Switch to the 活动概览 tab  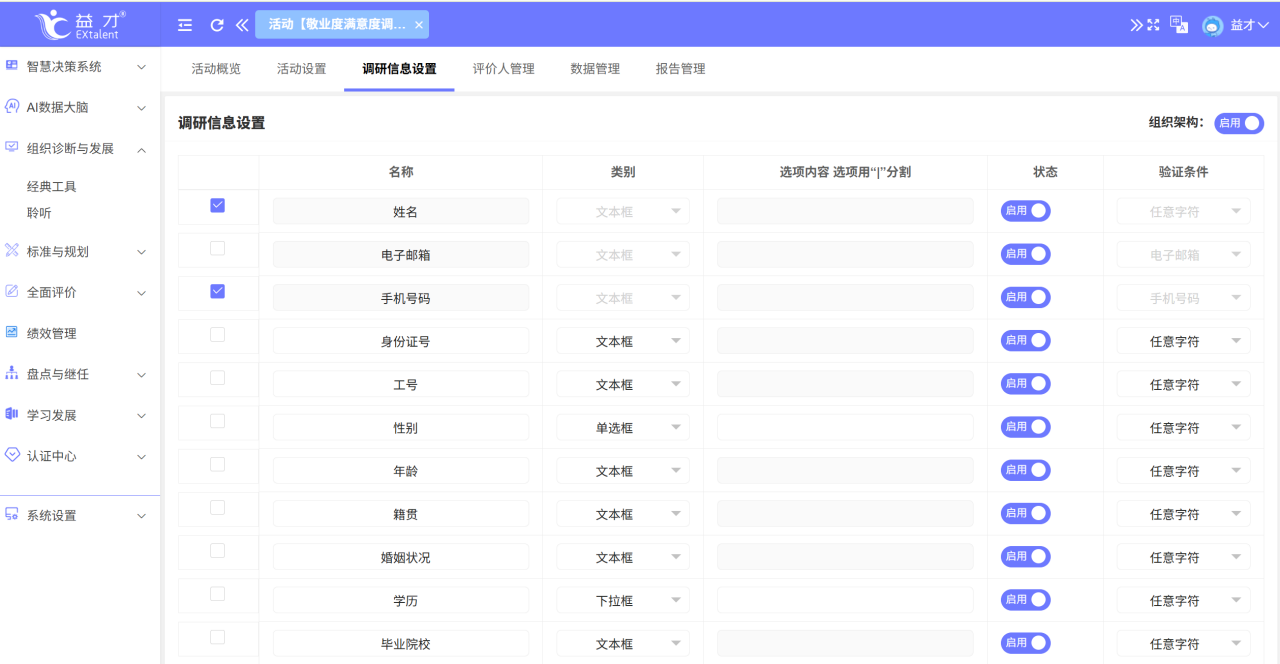[216, 69]
